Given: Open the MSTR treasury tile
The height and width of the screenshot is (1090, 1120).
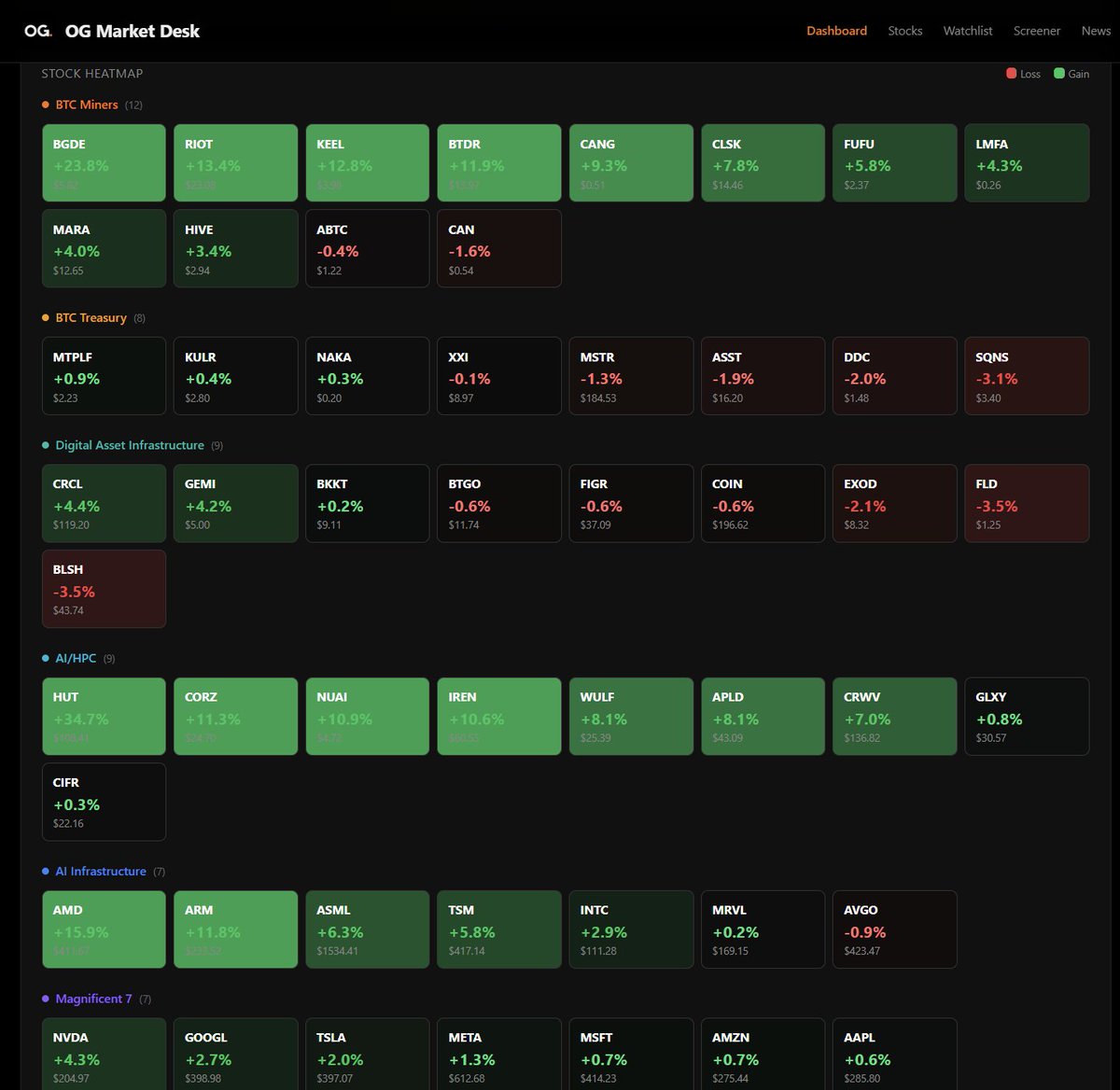Looking at the screenshot, I should tap(631, 375).
